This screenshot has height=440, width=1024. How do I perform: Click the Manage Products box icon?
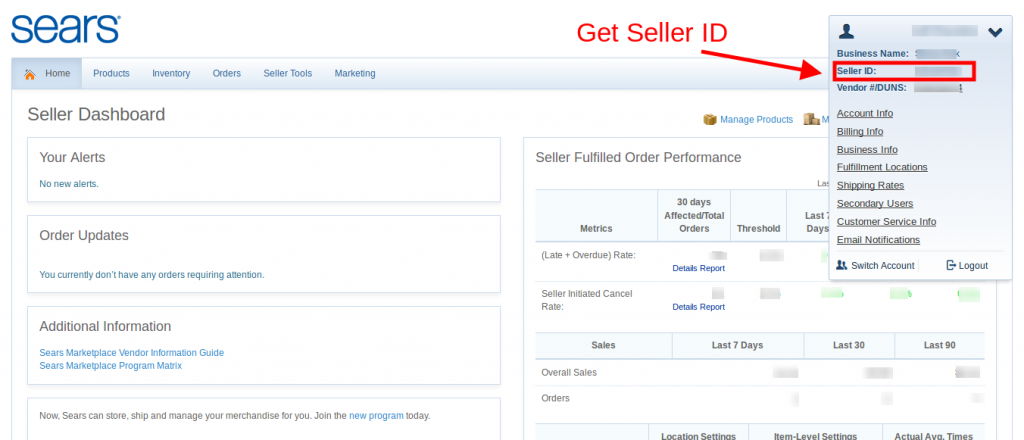(x=709, y=119)
